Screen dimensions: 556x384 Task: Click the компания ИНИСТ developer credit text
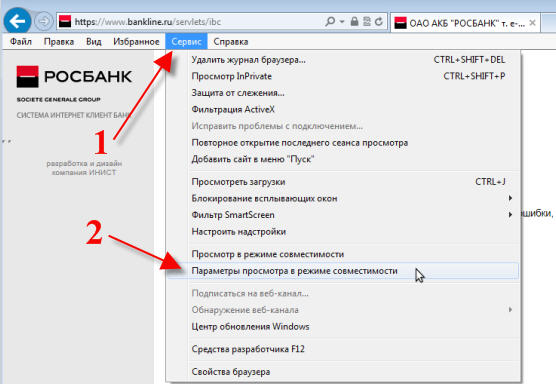pyautogui.click(x=84, y=173)
